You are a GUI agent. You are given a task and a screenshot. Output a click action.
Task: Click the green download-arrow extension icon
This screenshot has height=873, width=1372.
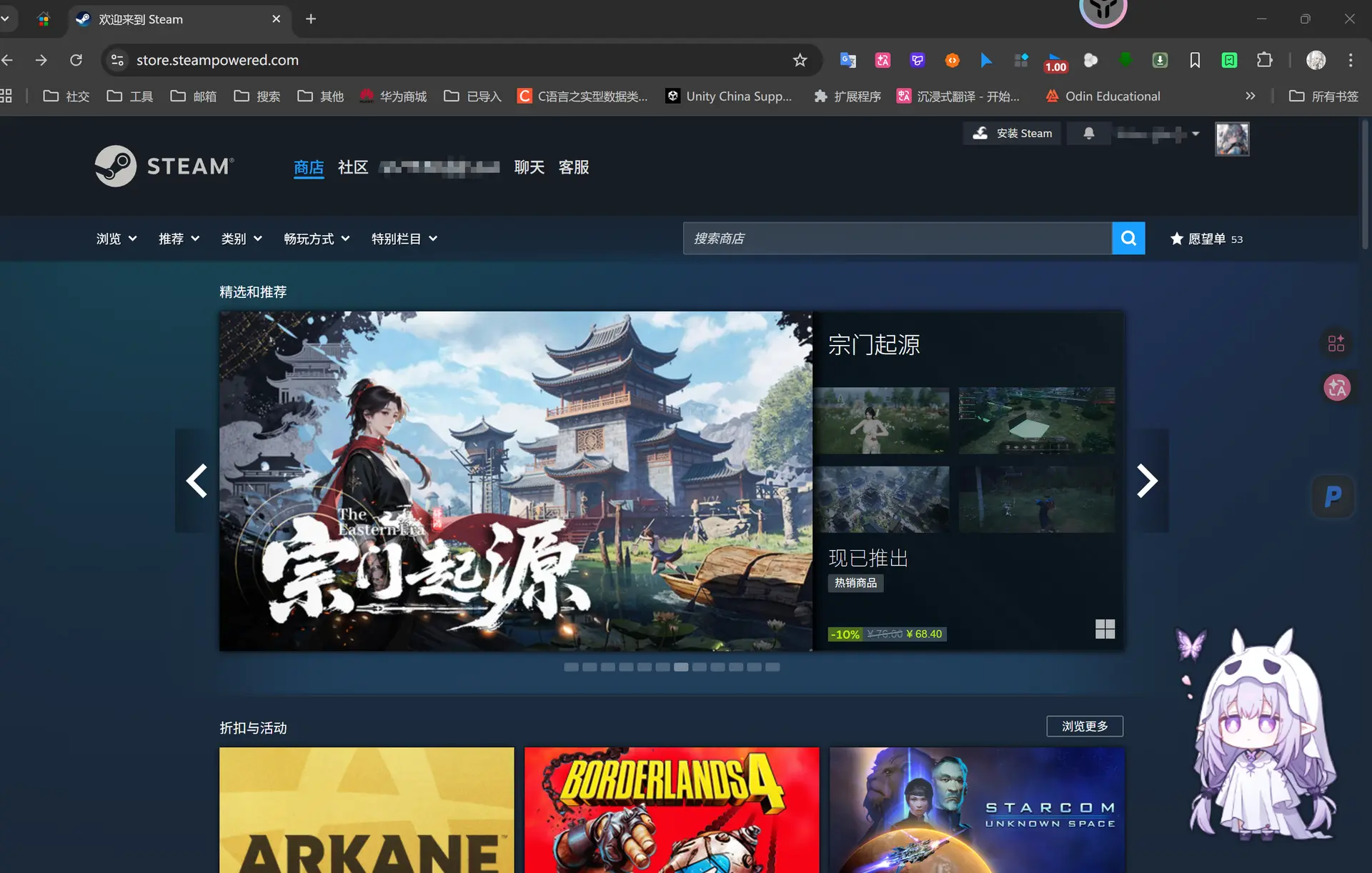click(1160, 61)
